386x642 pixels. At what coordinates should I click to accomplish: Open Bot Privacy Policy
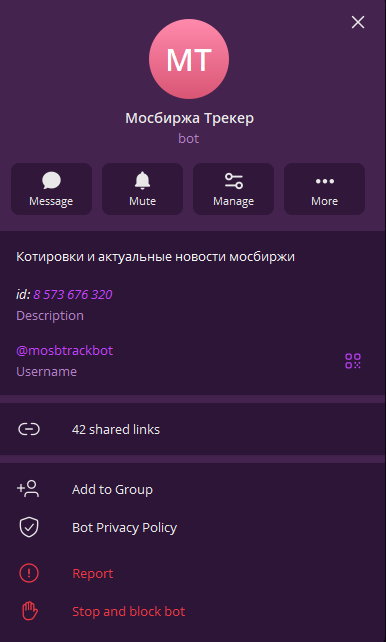coord(192,527)
